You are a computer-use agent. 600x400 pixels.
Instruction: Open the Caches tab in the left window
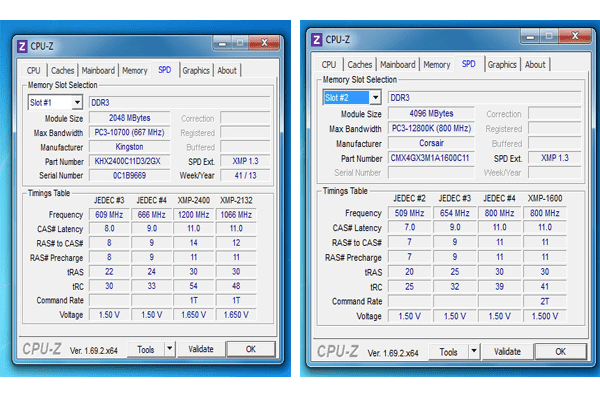pos(62,70)
